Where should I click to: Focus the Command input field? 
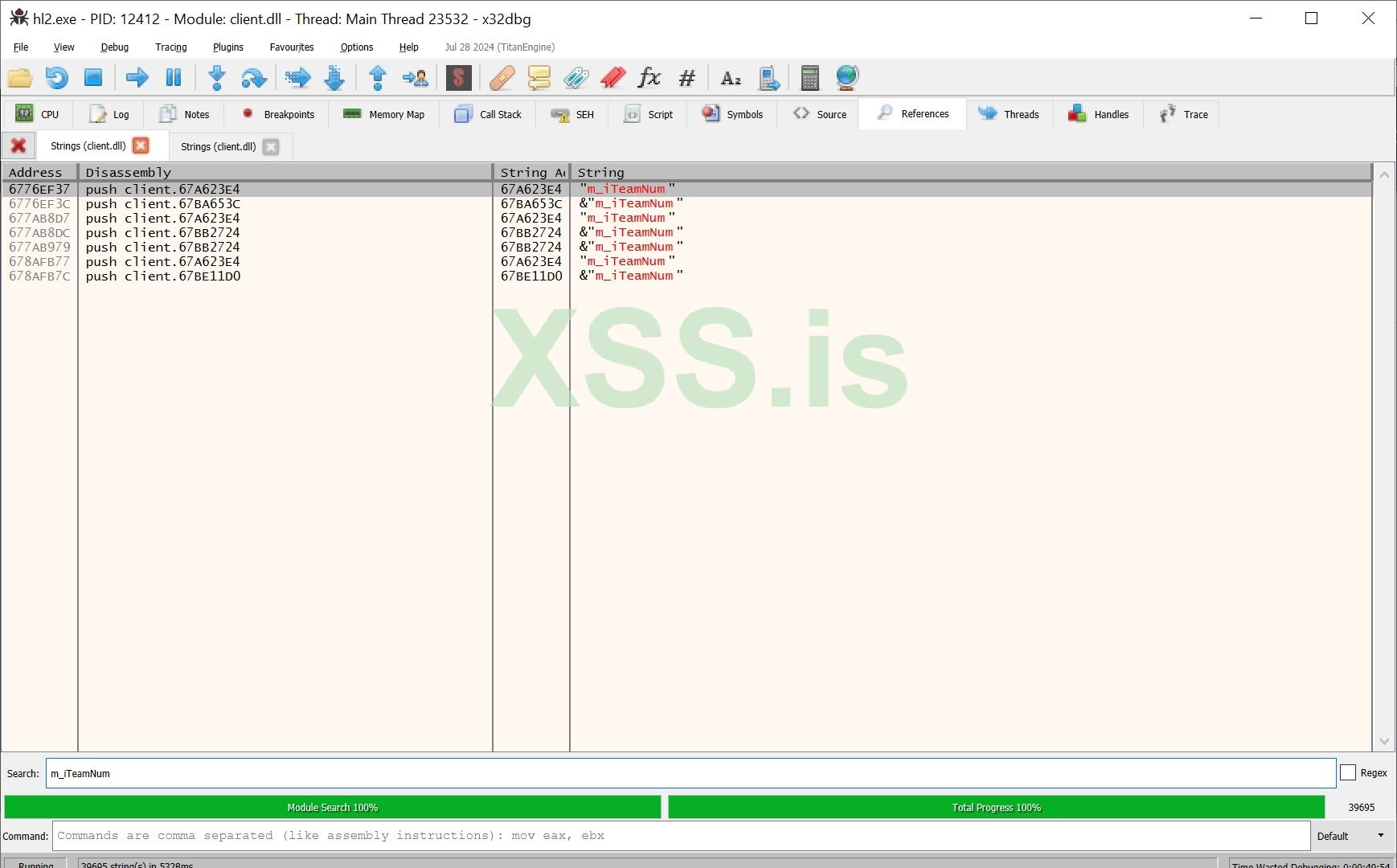(x=681, y=836)
